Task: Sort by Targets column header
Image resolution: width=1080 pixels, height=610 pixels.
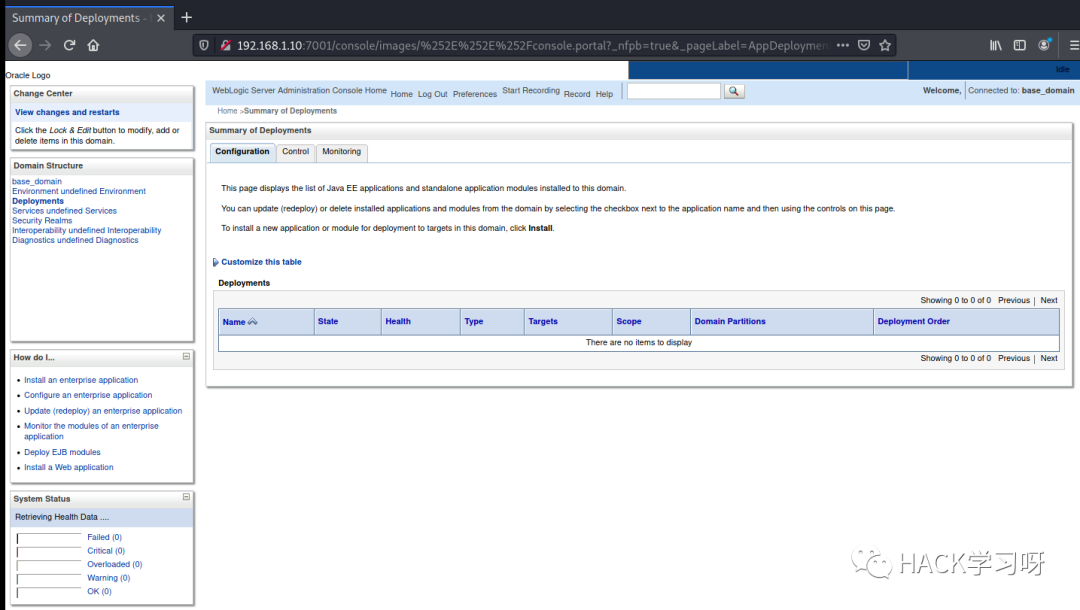Action: tap(543, 322)
